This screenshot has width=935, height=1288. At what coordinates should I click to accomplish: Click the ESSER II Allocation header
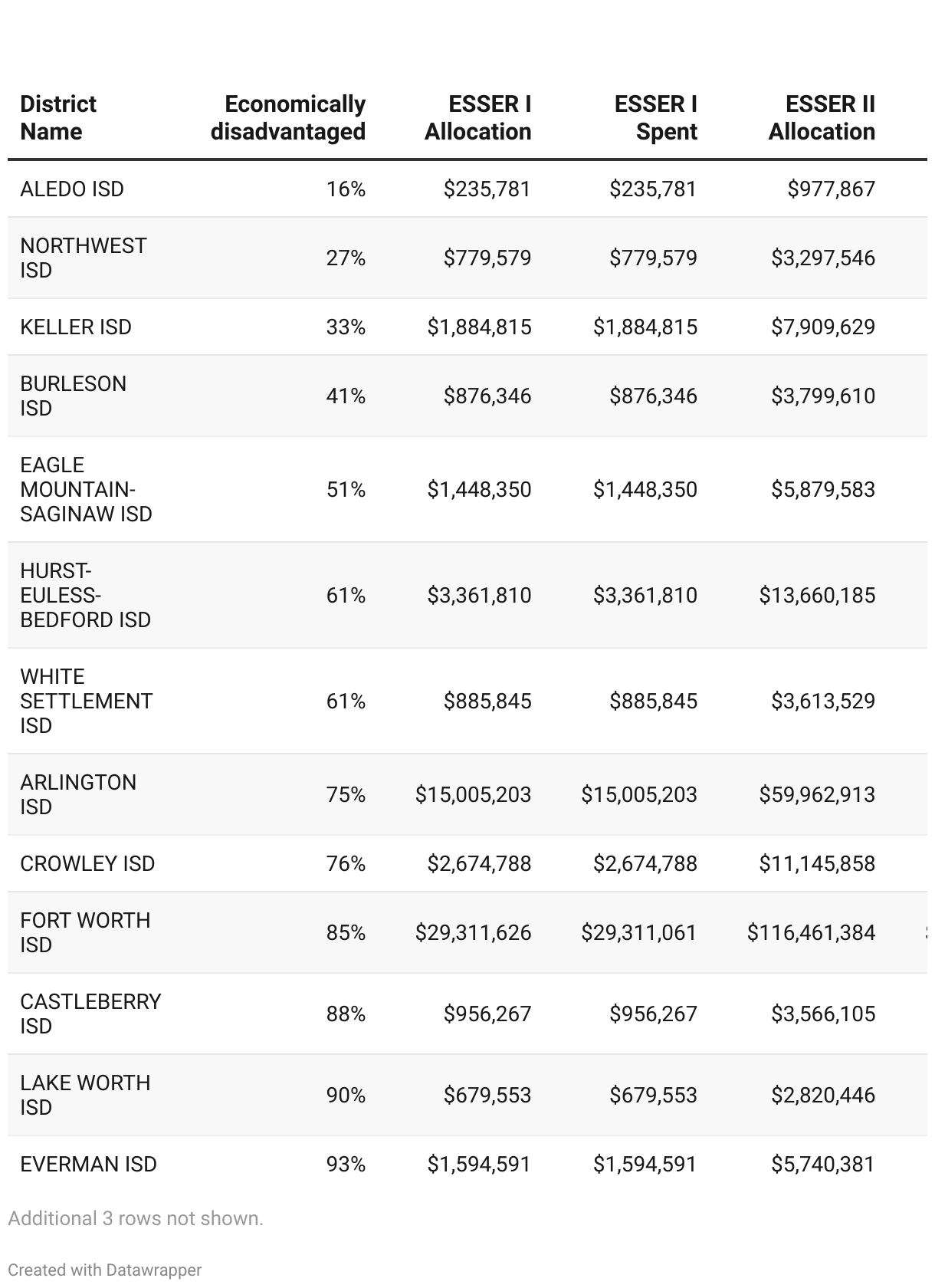[822, 118]
